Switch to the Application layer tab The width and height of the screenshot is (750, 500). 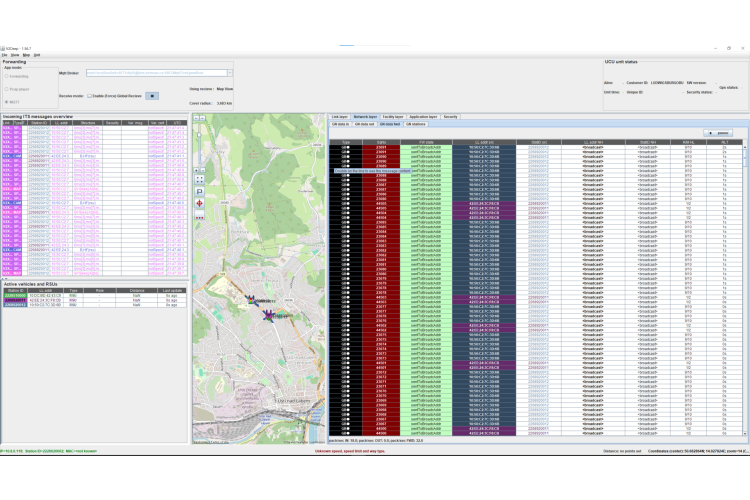(423, 117)
